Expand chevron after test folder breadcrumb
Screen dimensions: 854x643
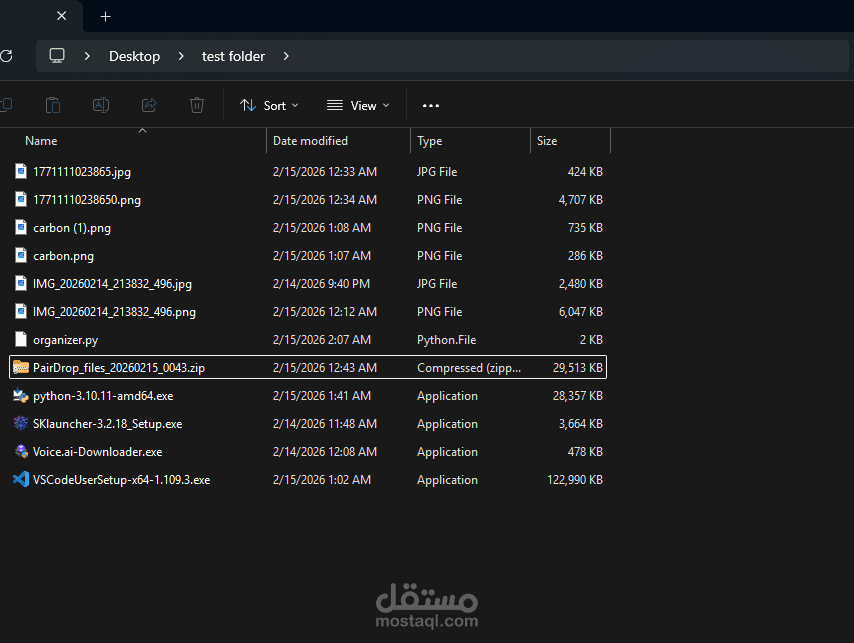click(x=286, y=56)
